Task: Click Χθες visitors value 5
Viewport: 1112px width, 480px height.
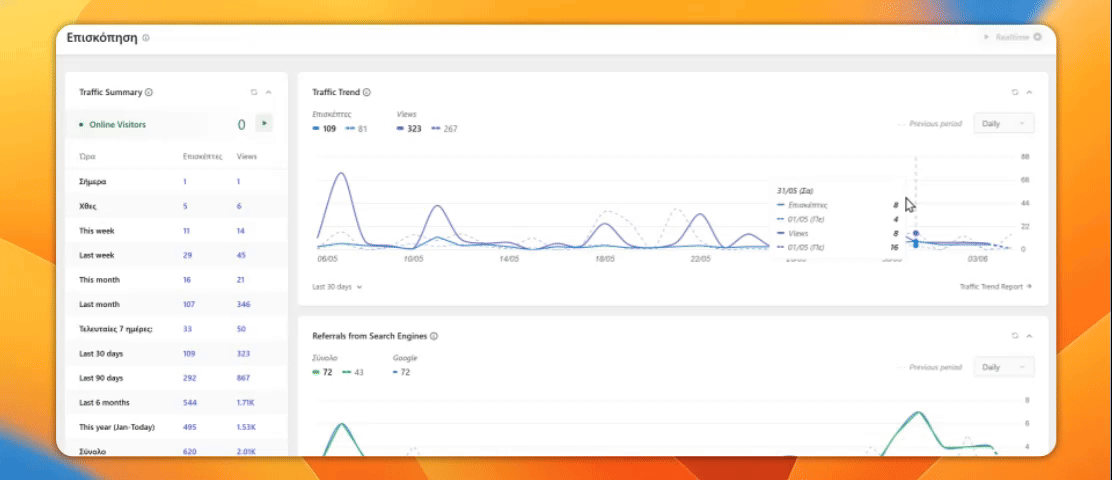Action: pyautogui.click(x=185, y=206)
